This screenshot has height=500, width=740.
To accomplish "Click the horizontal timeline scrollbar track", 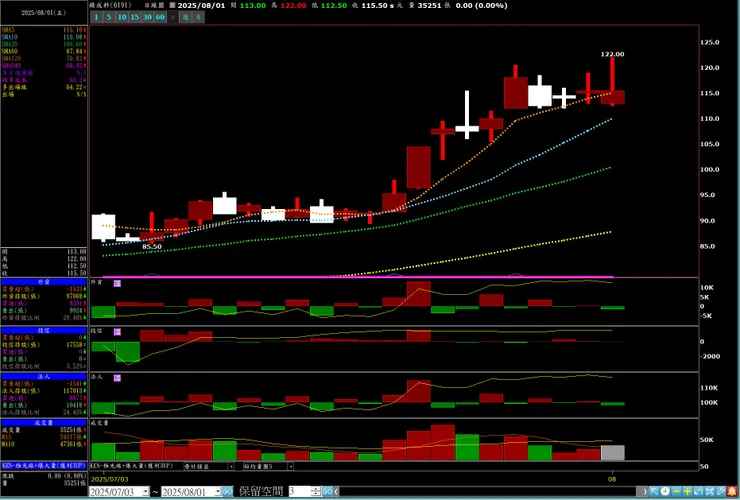I will (x=490, y=492).
